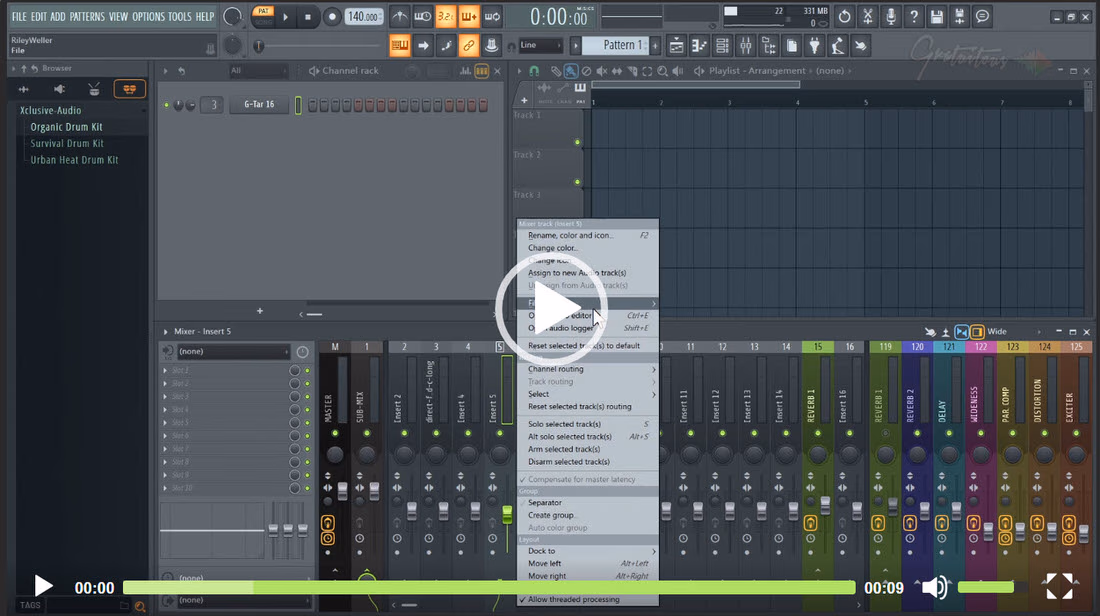Viewport: 1100px width, 616px height.
Task: Open the FILE menu
Action: 19,16
